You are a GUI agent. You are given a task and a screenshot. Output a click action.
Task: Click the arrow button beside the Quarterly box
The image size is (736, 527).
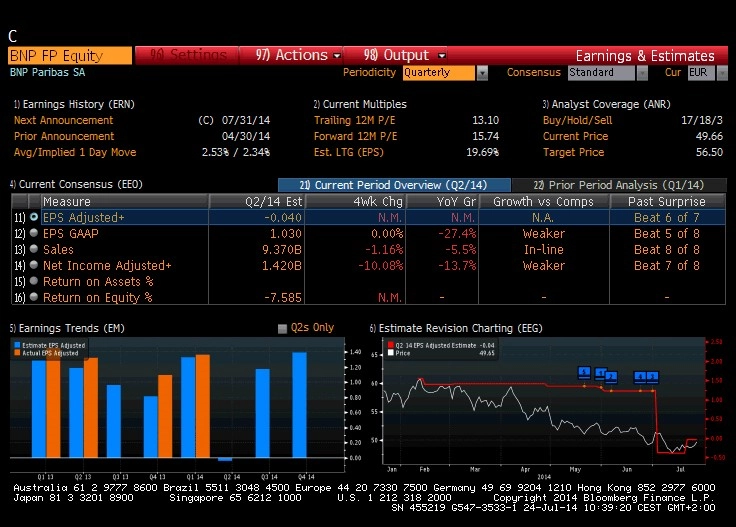click(482, 73)
